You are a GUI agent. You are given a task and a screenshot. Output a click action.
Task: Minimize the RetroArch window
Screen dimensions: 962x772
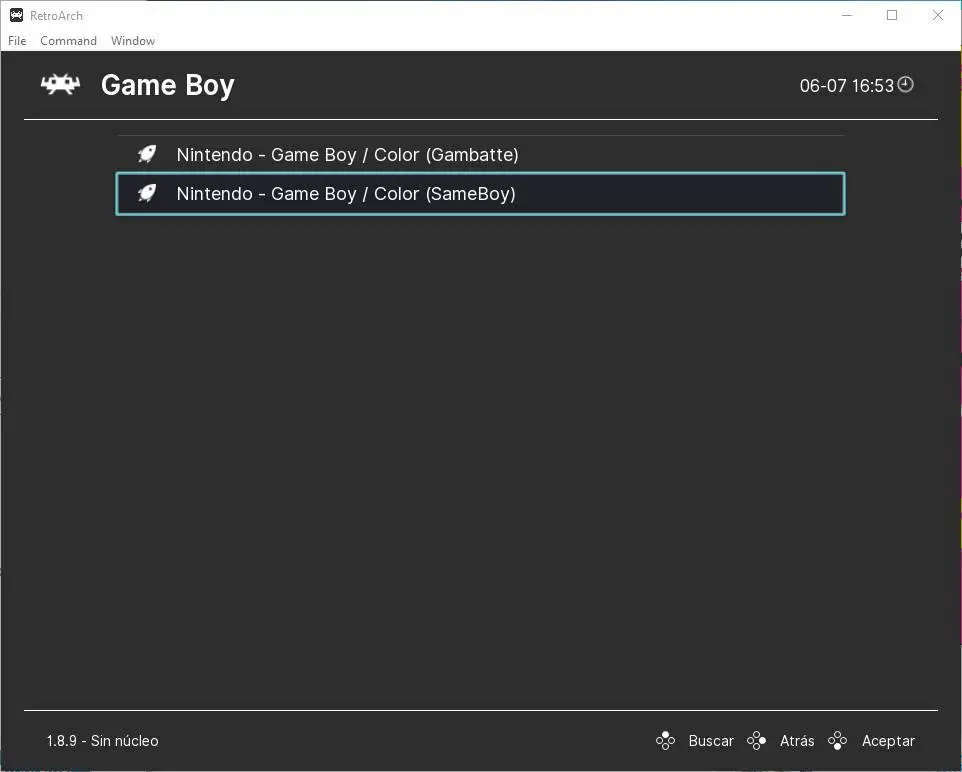[x=847, y=15]
